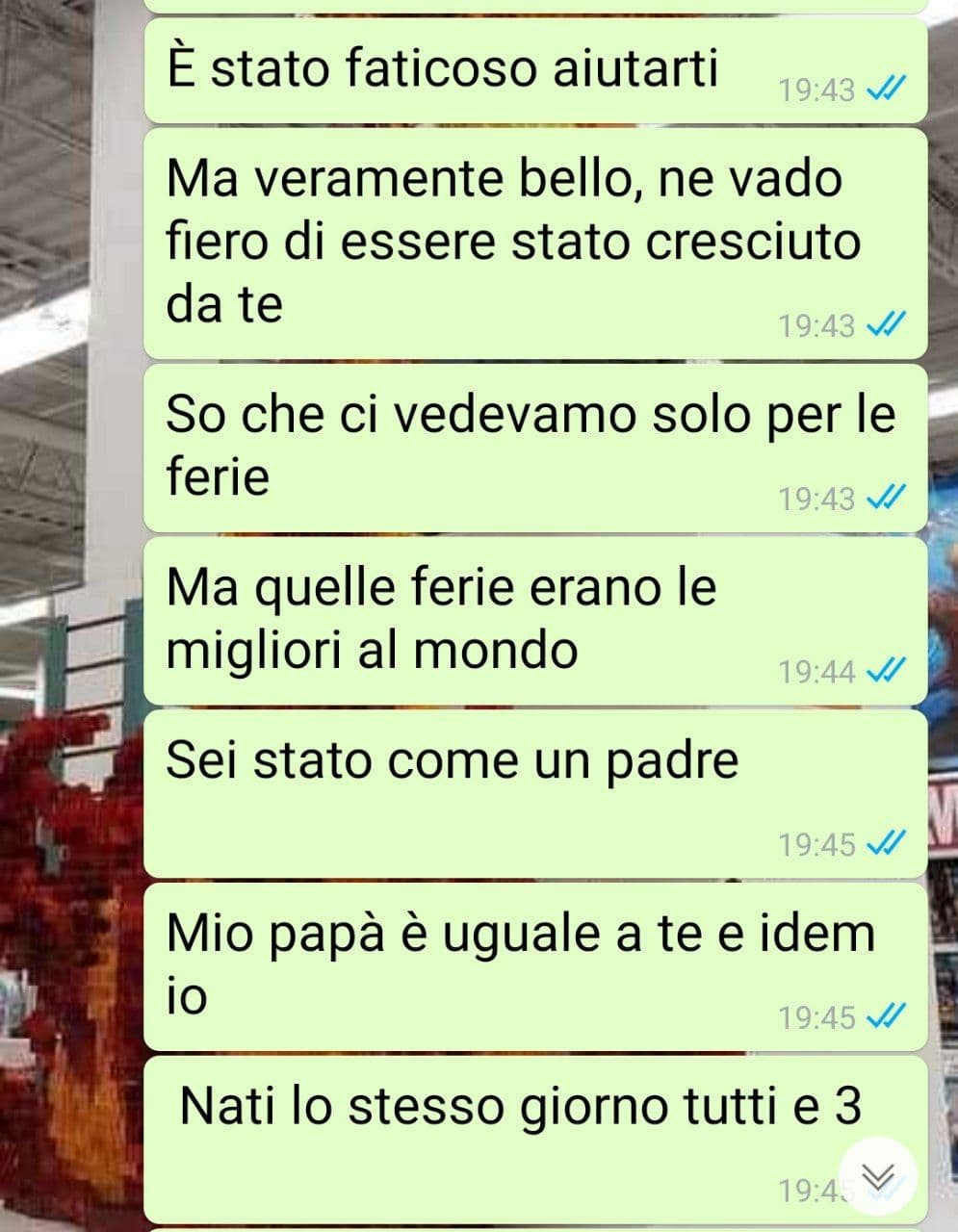
Task: Select message "So che ci vedevamo solo per le ferie"
Action: 535,449
